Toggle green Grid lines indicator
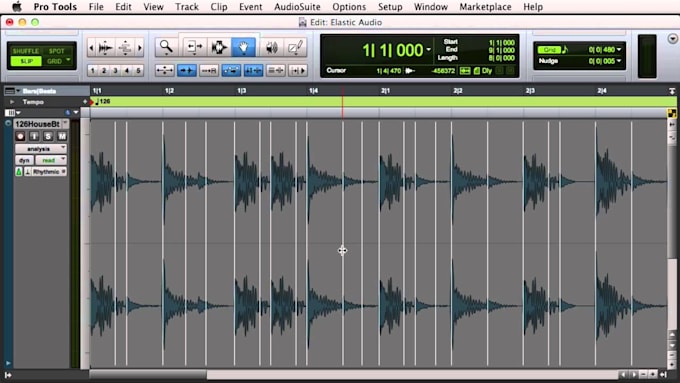Screen dimensions: 680x383 pyautogui.click(x=549, y=50)
